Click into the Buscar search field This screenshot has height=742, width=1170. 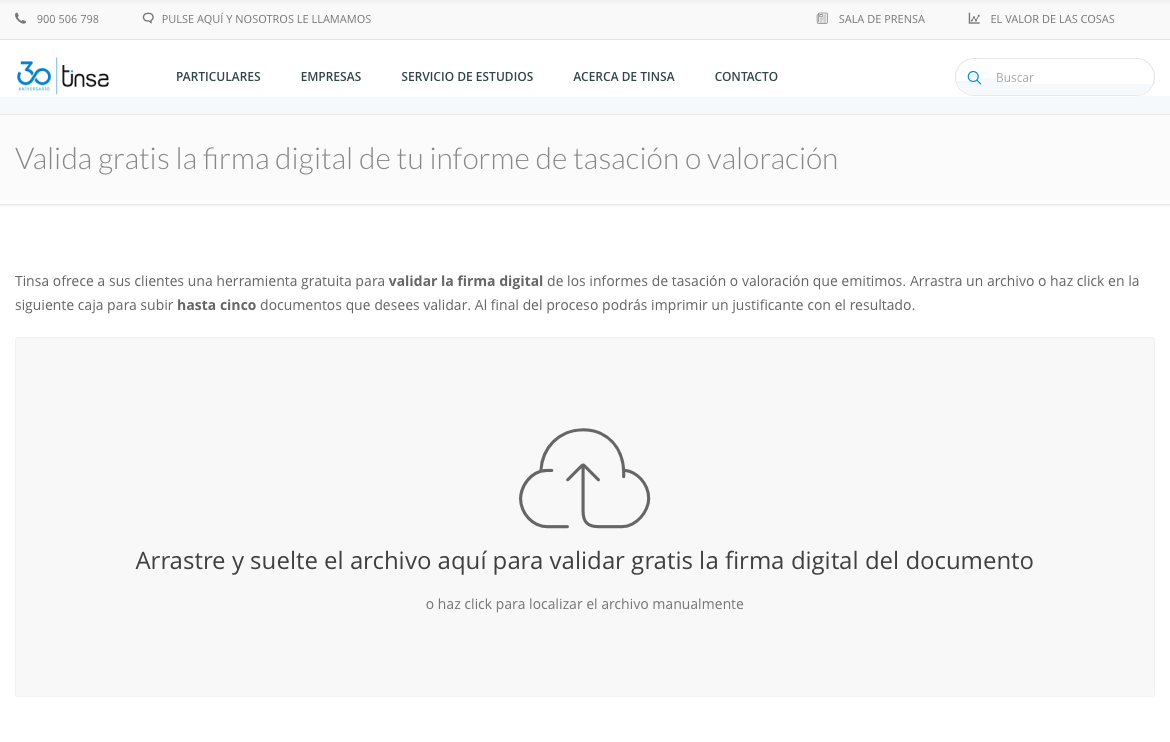pos(1054,77)
